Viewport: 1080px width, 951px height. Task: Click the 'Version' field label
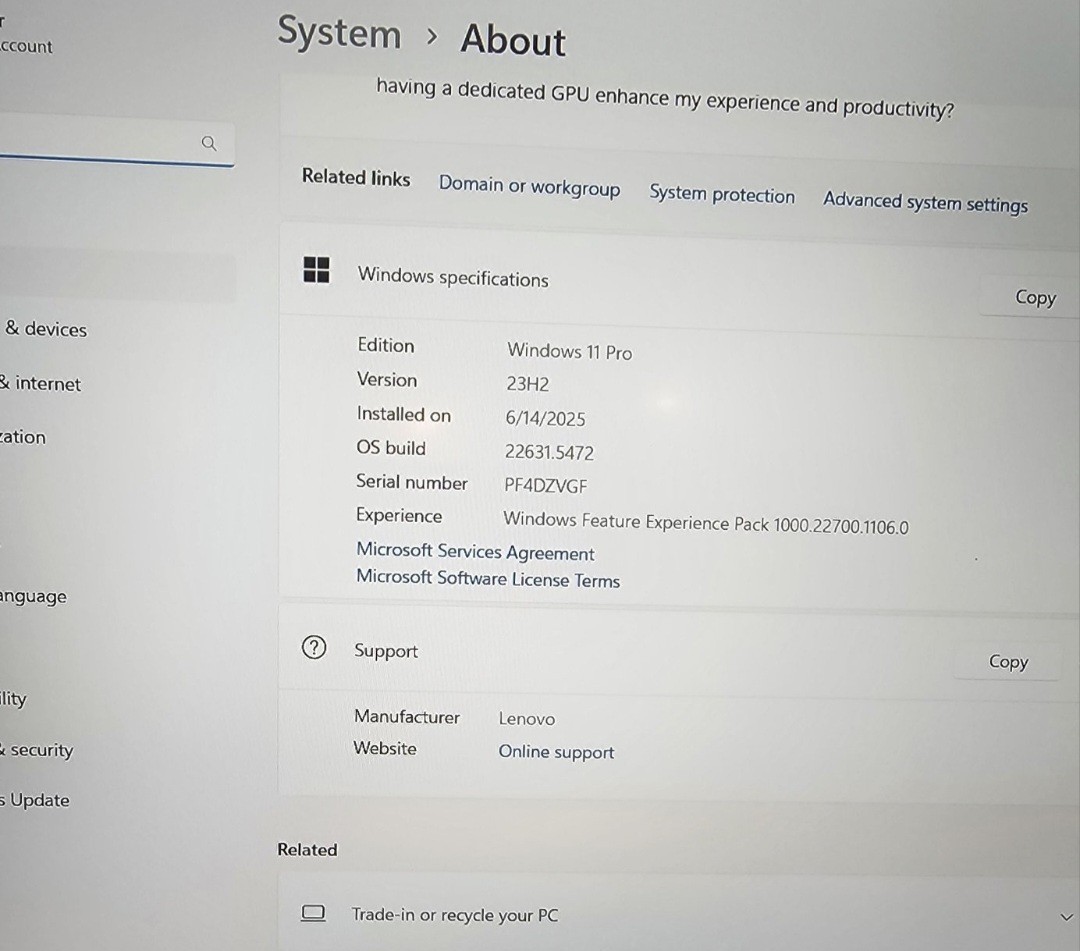(x=387, y=379)
